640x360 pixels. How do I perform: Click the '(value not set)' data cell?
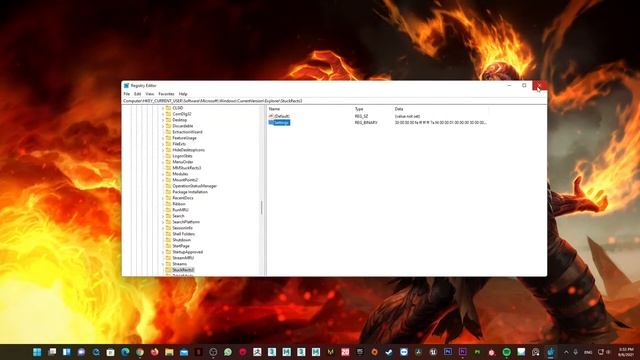tap(407, 116)
